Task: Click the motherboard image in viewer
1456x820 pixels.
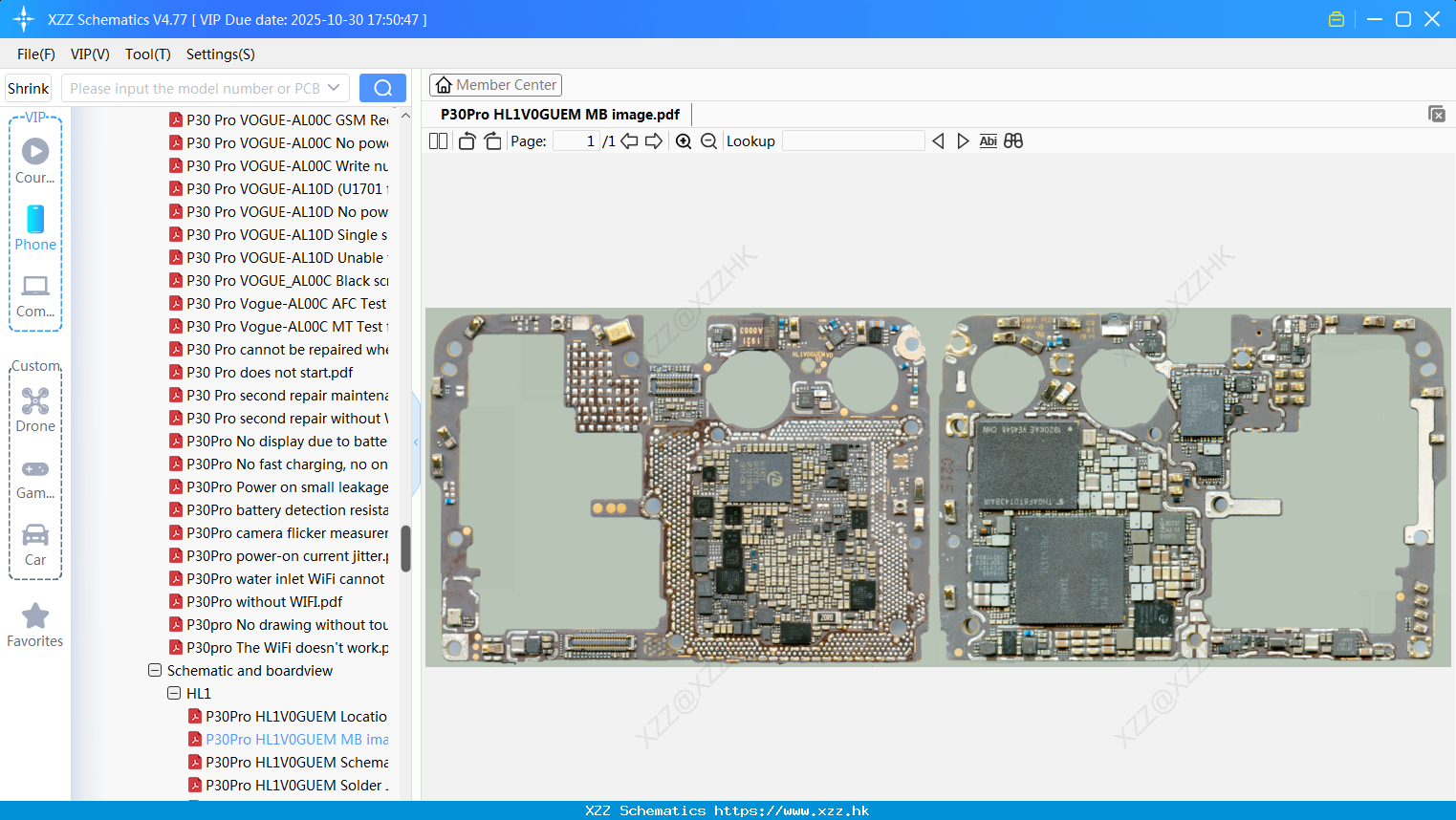Action: pyautogui.click(x=938, y=487)
